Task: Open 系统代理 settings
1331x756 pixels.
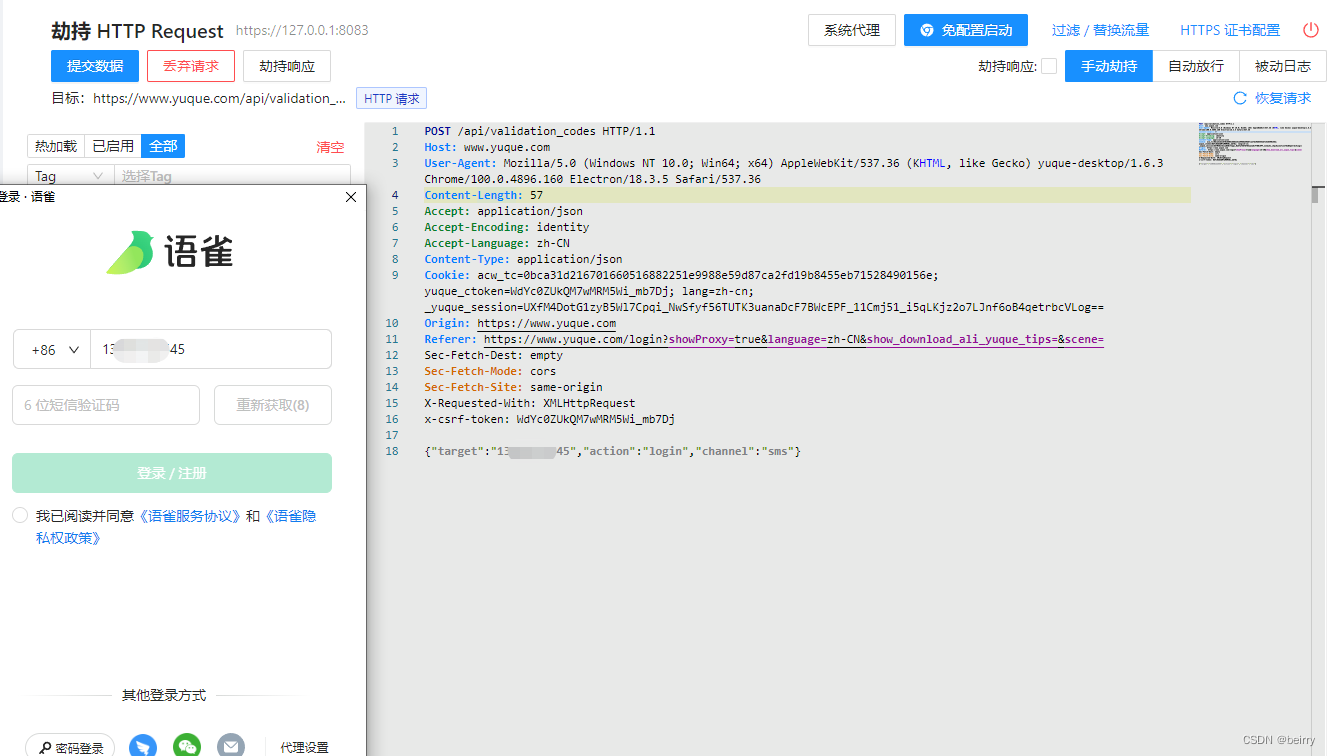Action: [x=852, y=30]
